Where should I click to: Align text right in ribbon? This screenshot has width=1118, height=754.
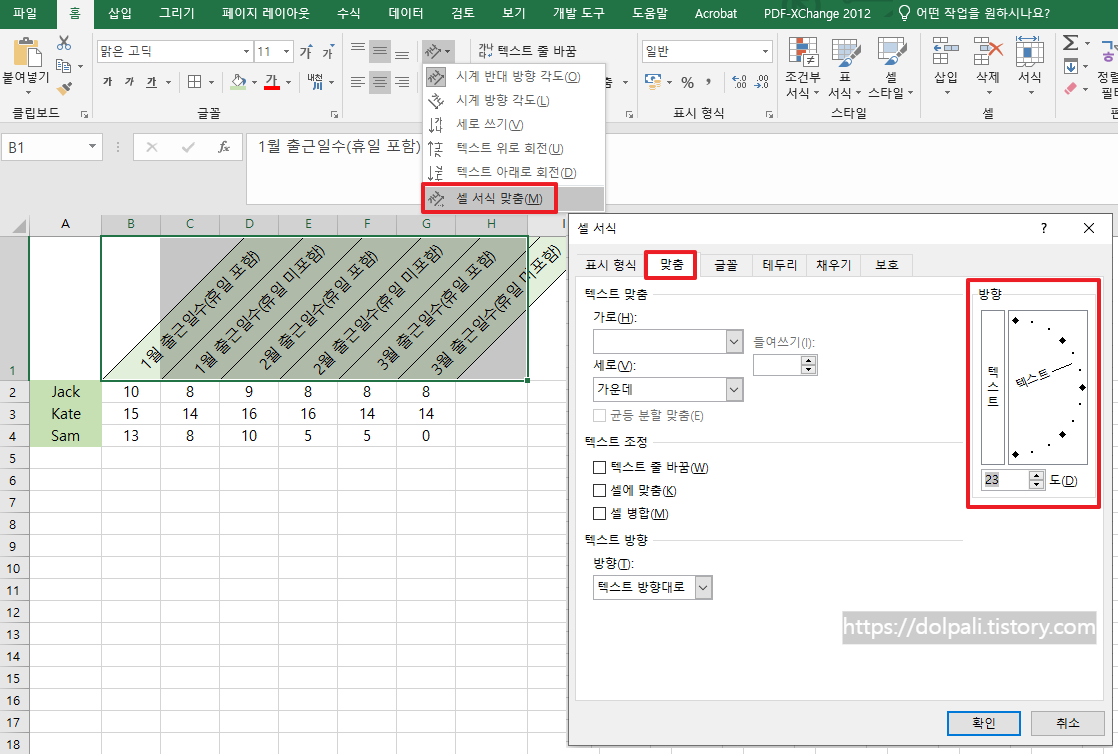[402, 82]
